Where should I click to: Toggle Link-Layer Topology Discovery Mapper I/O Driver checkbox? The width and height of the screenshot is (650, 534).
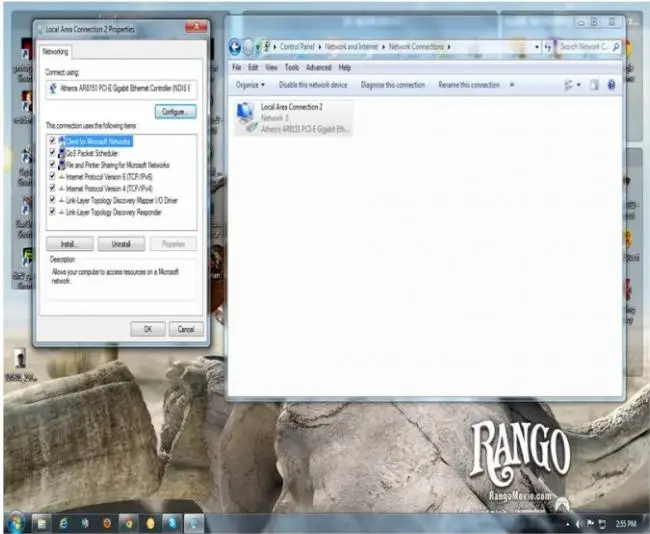52,199
